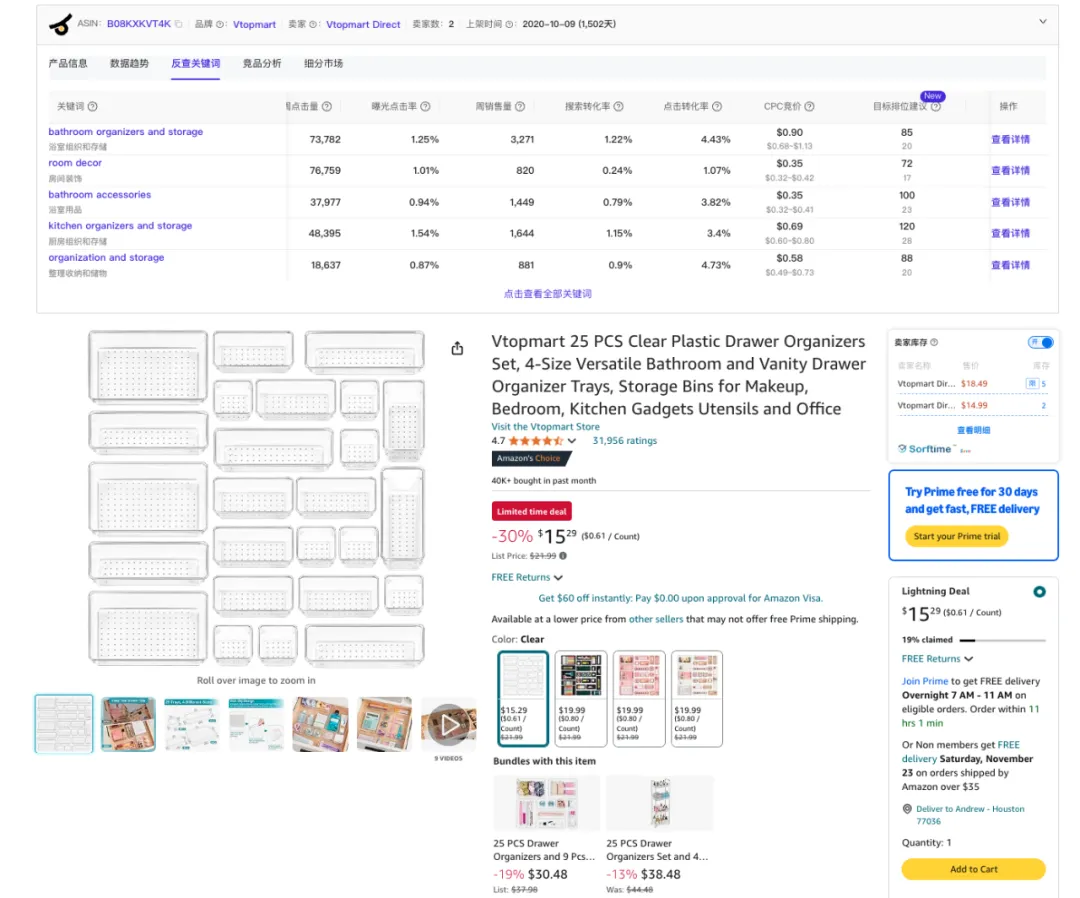Open the Quantity selector
The image size is (1080, 898).
click(x=926, y=842)
